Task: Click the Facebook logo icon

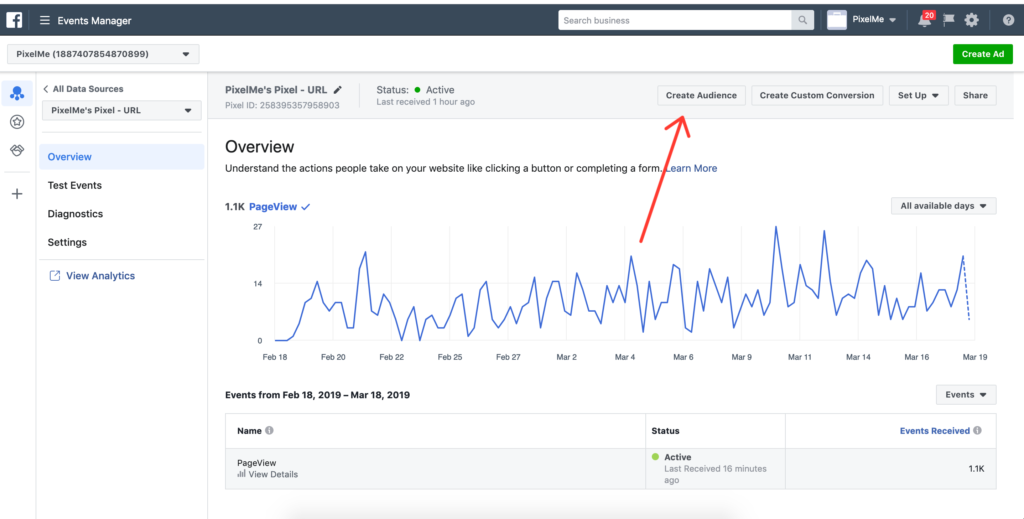Action: [15, 20]
